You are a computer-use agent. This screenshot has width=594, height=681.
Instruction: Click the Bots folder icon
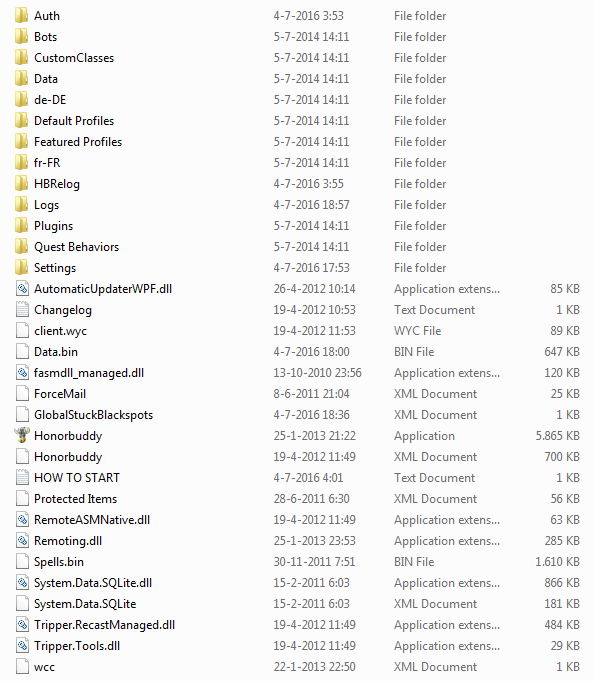[22, 36]
